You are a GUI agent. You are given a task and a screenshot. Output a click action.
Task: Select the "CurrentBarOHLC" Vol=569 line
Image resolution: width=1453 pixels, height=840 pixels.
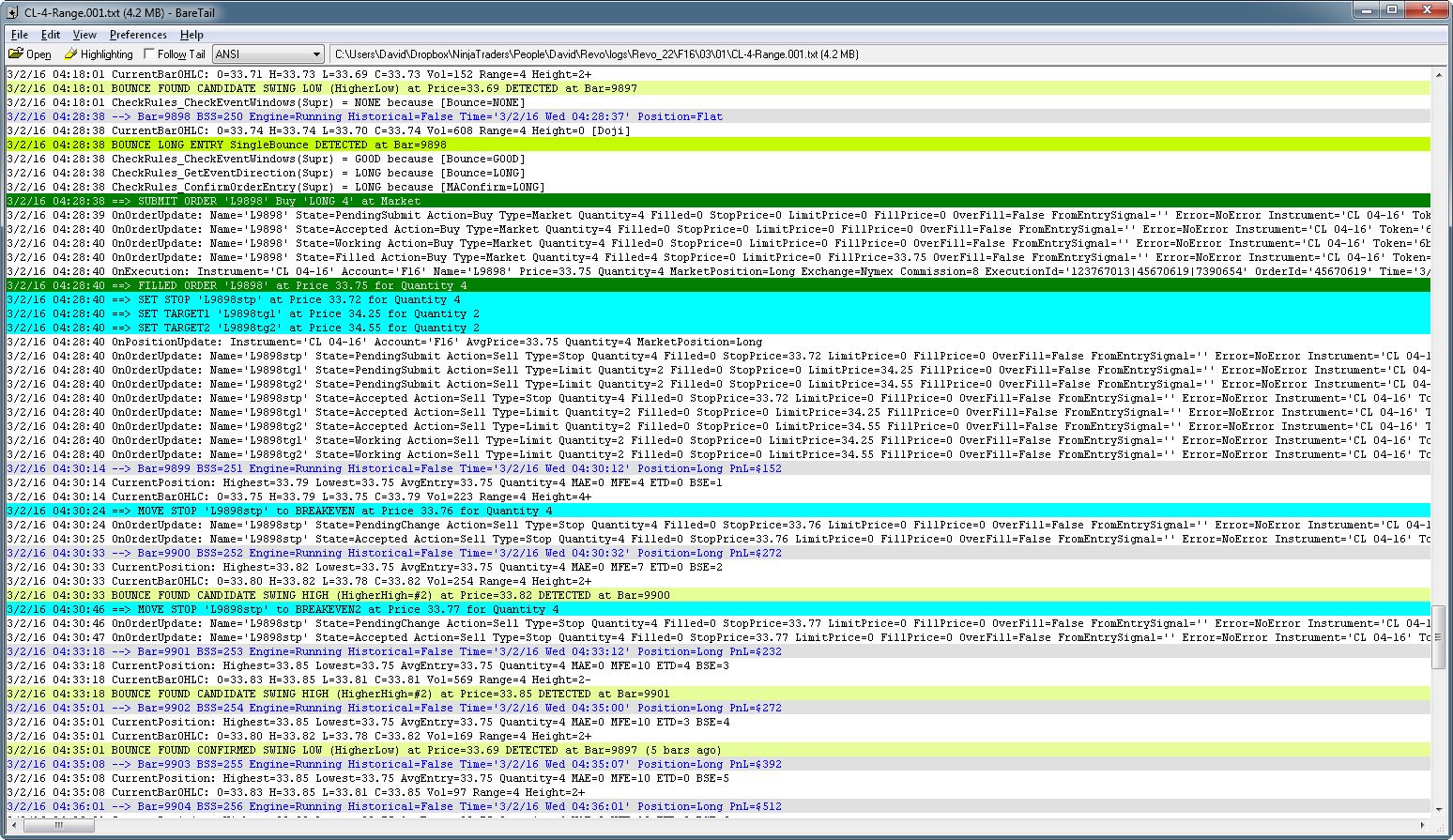click(718, 680)
